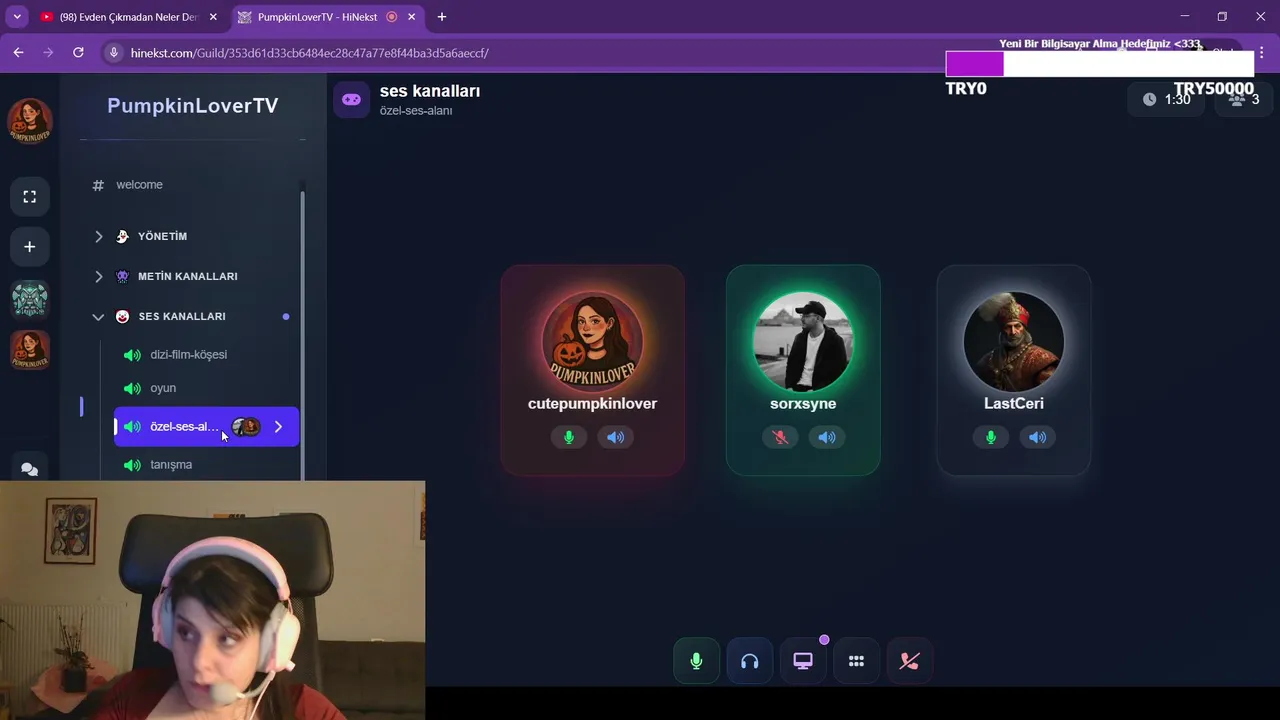Click the fullscreen icon in left sidebar

pos(30,197)
